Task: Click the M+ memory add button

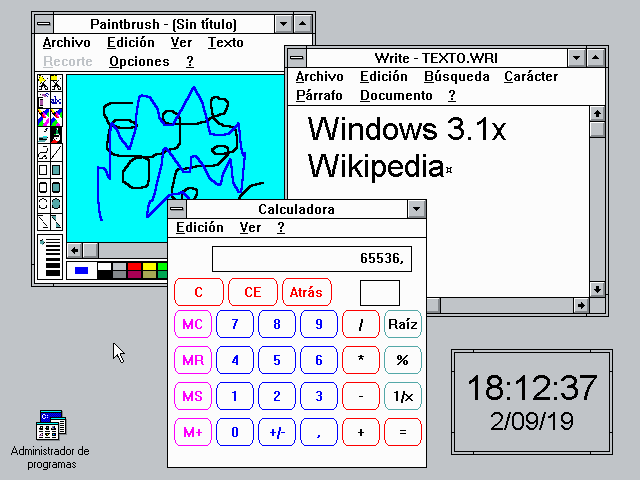Action: pos(193,432)
